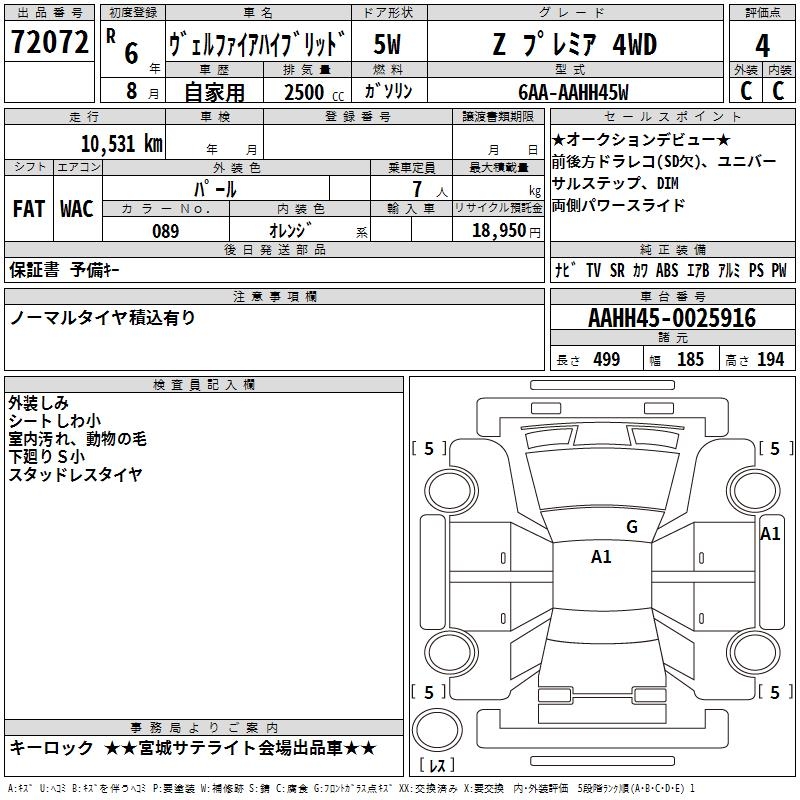Viewport: 800px width, 800px height.
Task: Select the overall evaluation score 4
Action: [762, 45]
